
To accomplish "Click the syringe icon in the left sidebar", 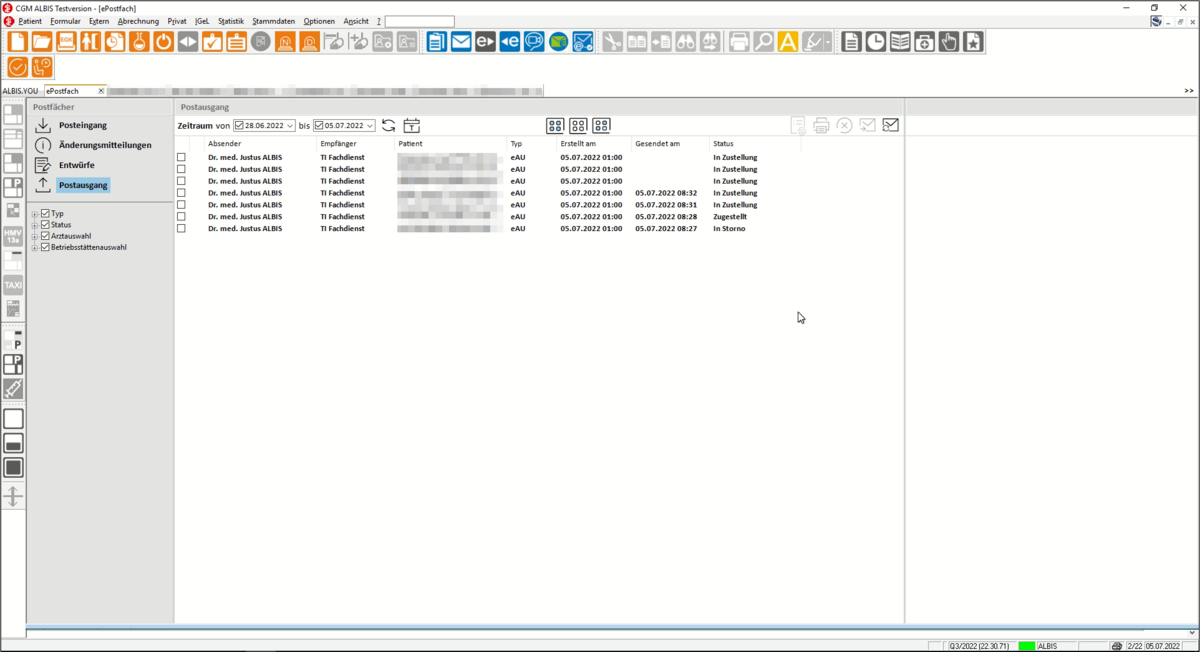I will tap(13, 389).
